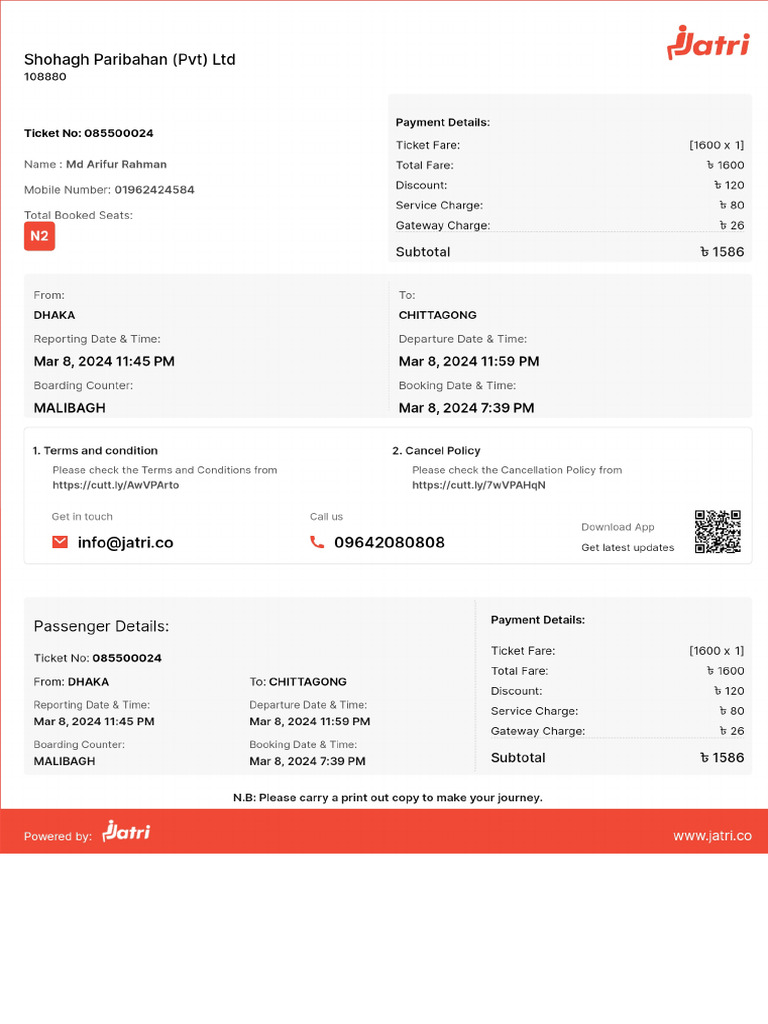Click the Get latest updates text
The height and width of the screenshot is (1024, 768).
coord(628,548)
